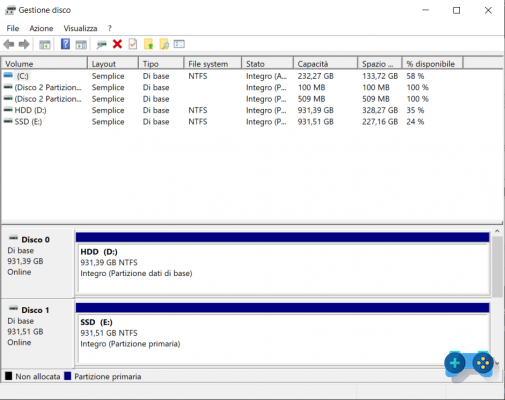Sort by the Spazio column header

380,64
